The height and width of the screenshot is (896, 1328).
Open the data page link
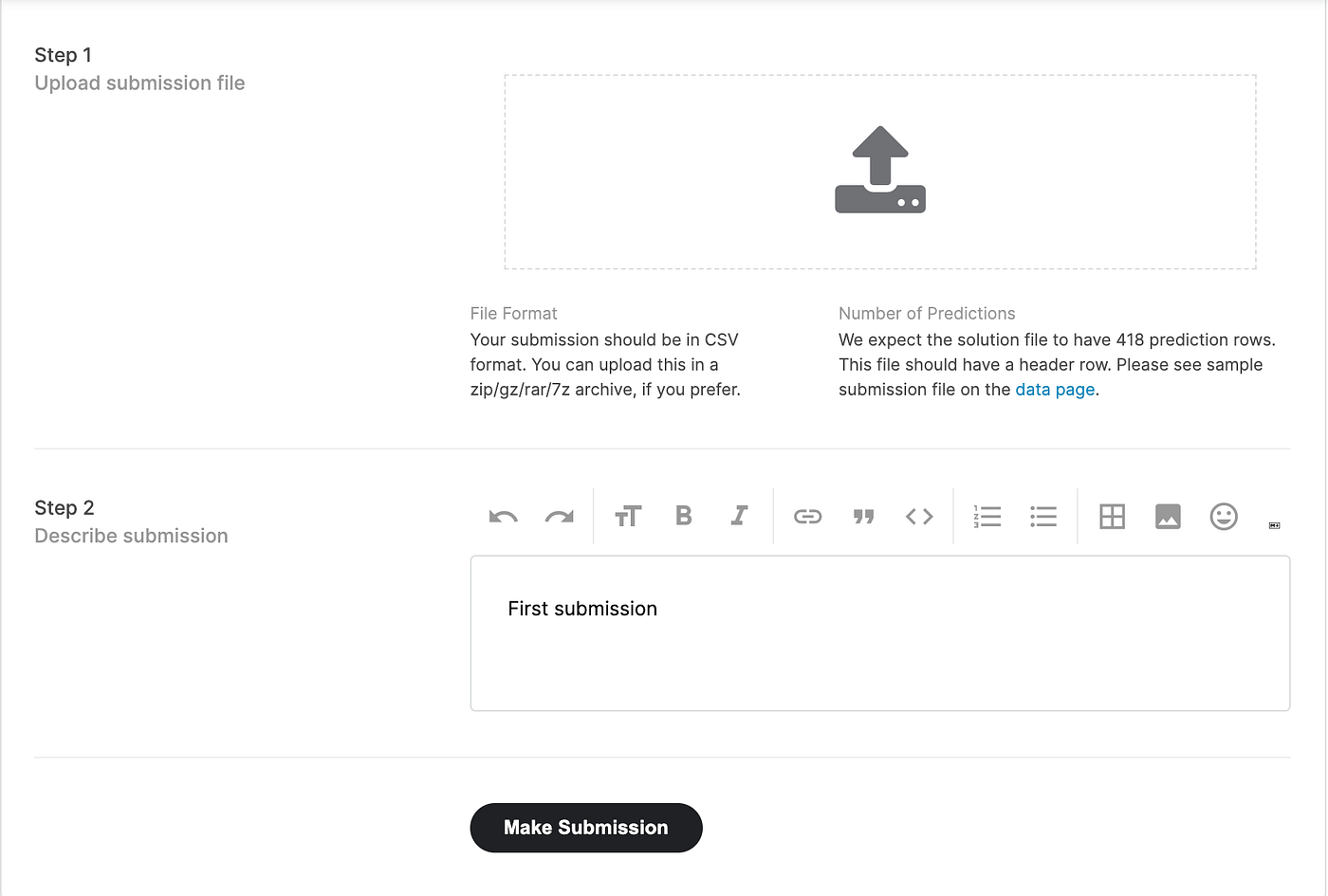coord(1055,389)
